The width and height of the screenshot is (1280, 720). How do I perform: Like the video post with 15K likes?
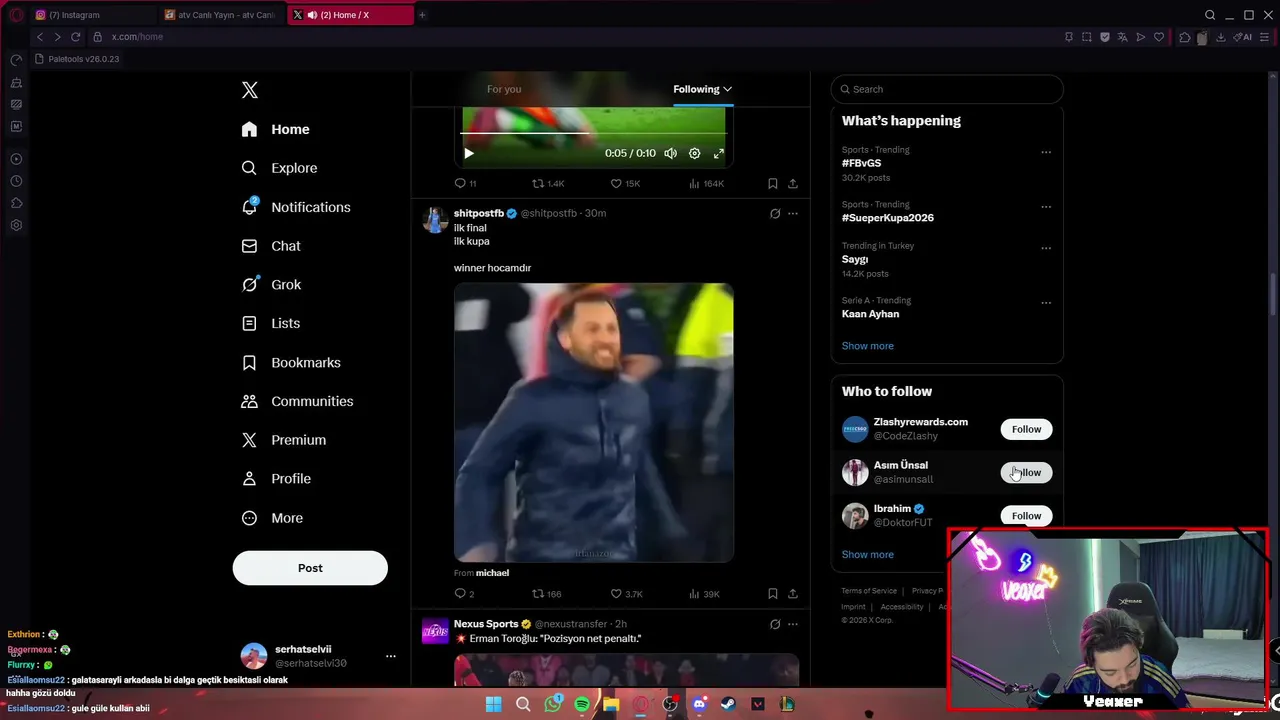625,184
